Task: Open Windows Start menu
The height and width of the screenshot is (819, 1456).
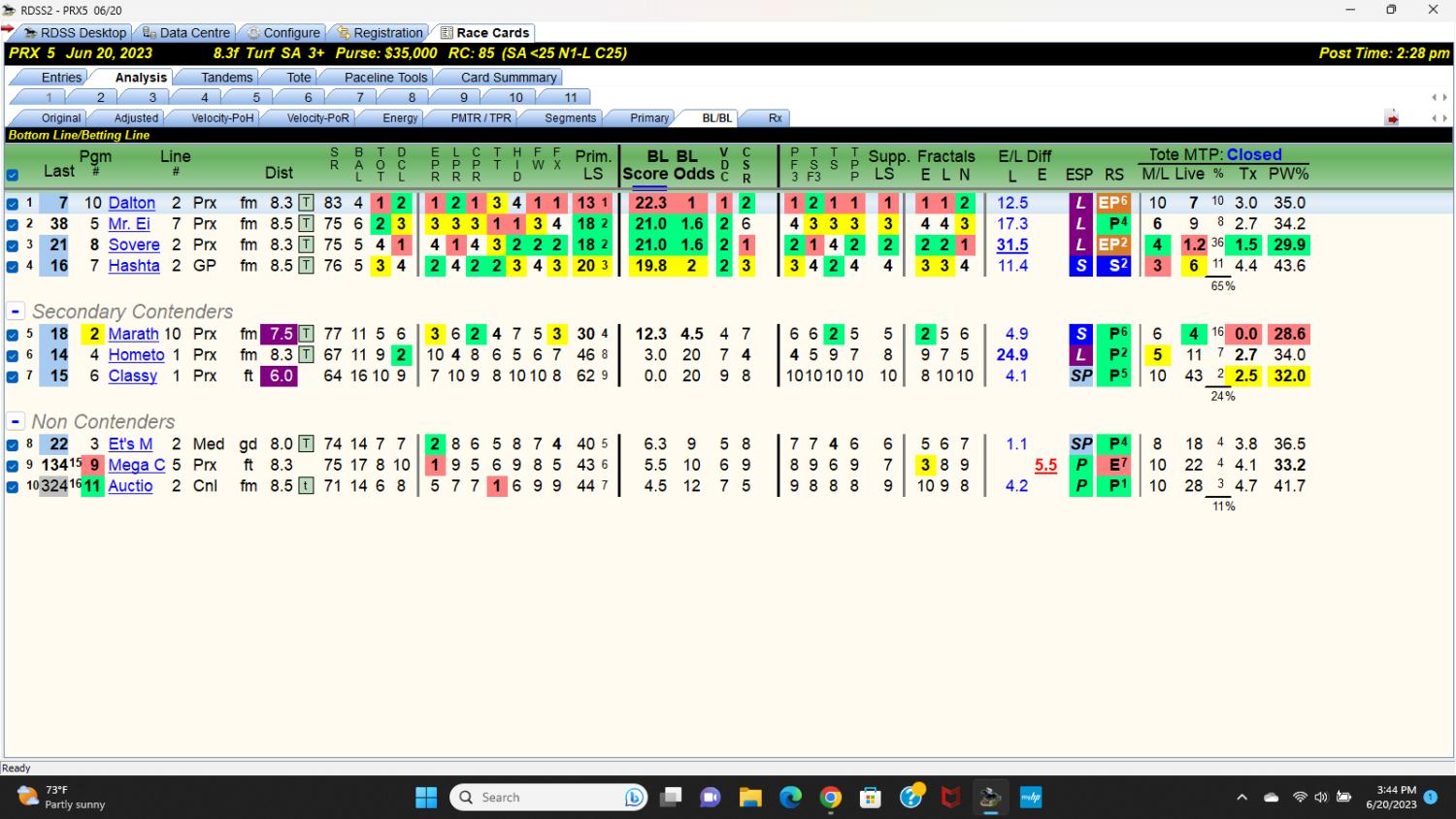Action: [425, 798]
